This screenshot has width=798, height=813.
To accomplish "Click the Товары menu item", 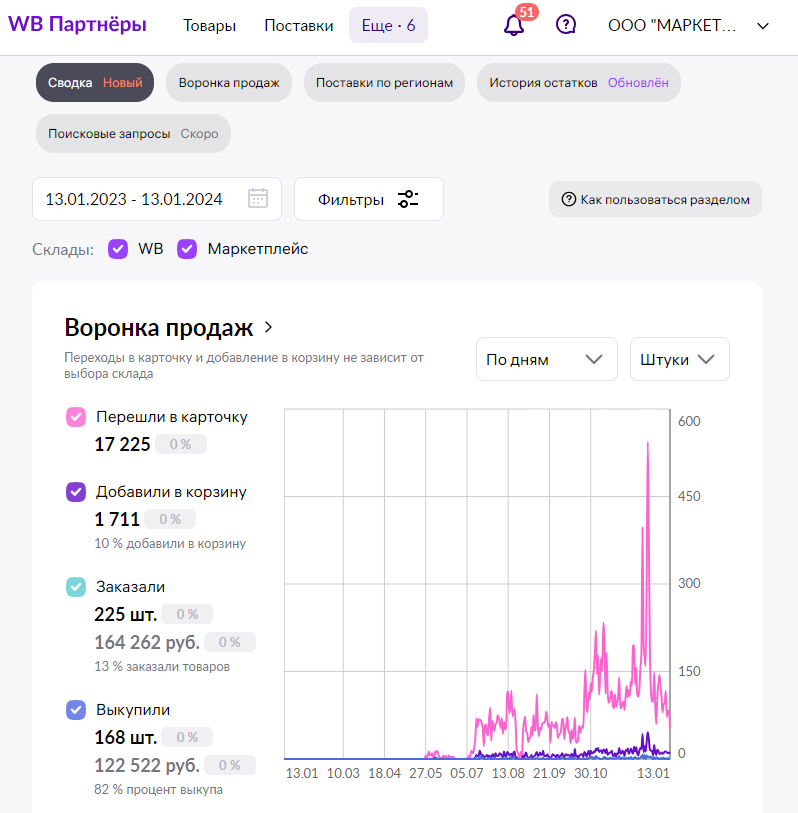I will tap(209, 25).
